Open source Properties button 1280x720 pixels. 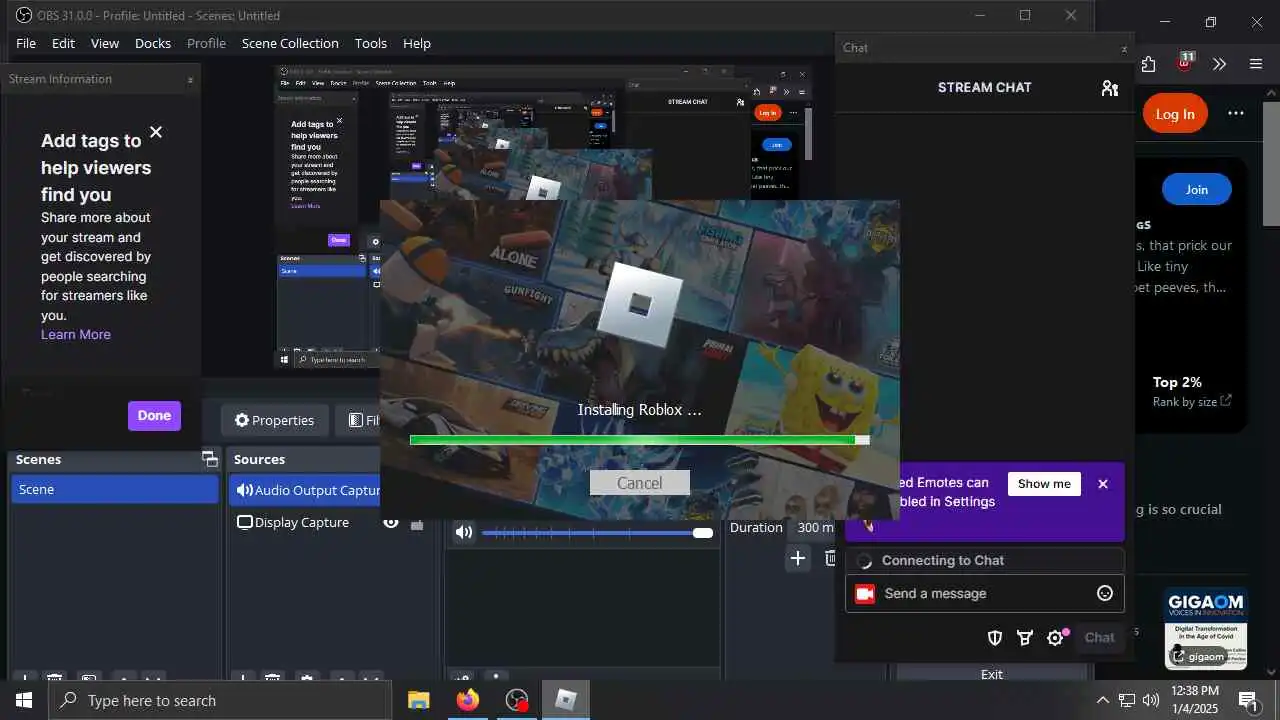pyautogui.click(x=275, y=420)
